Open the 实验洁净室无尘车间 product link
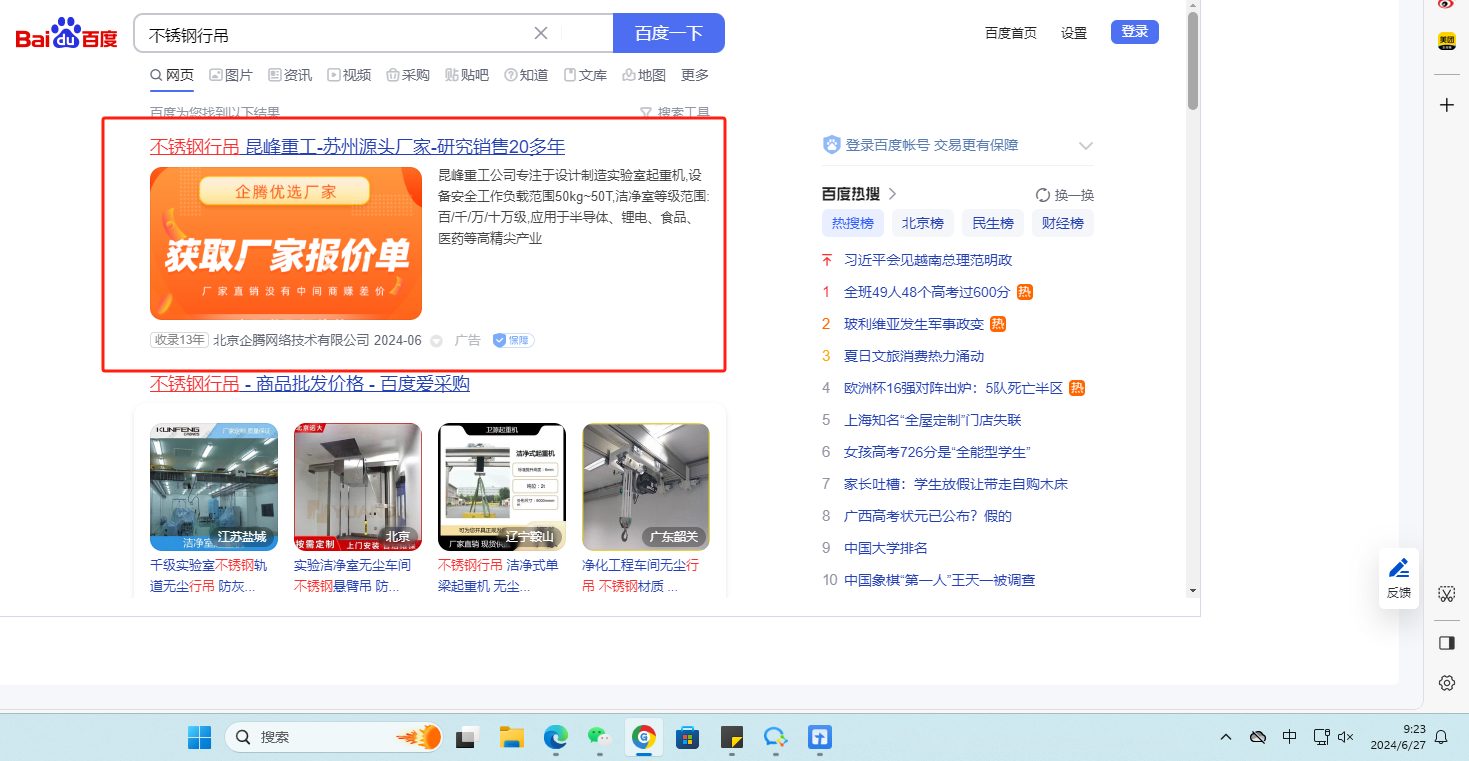 point(352,575)
